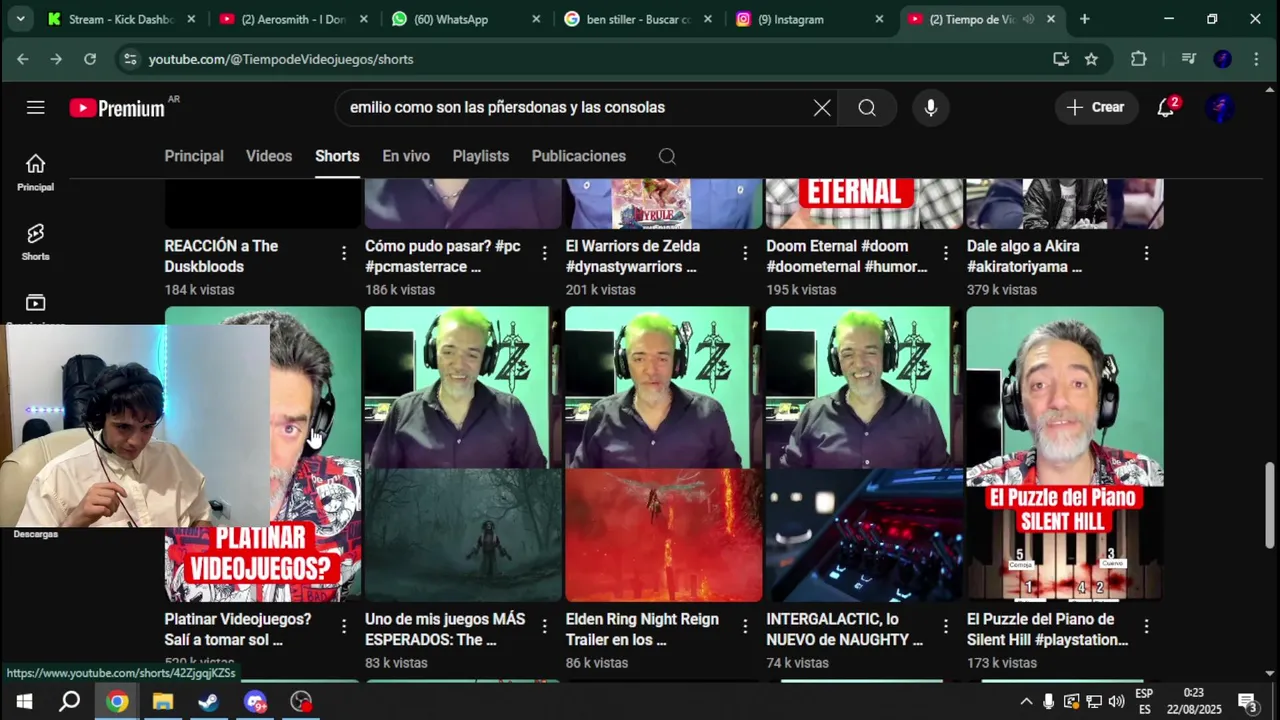Switch to channel Principal tab
Viewport: 1280px width, 720px height.
click(194, 156)
